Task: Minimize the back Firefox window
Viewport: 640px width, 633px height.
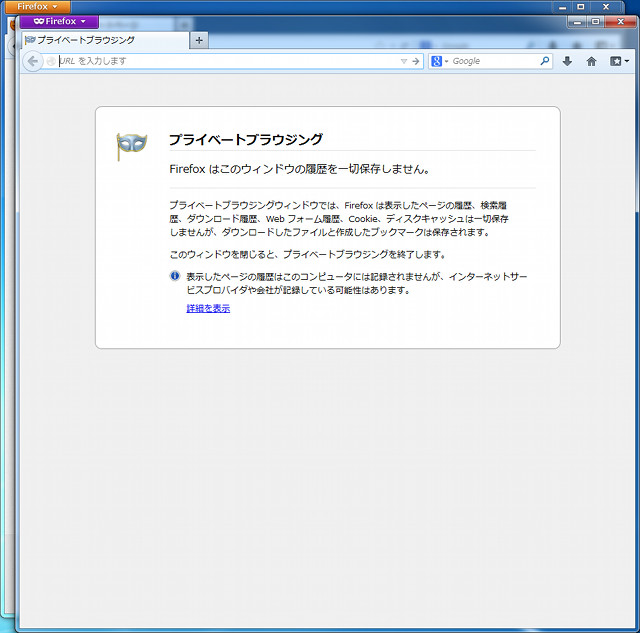Action: pyautogui.click(x=562, y=7)
